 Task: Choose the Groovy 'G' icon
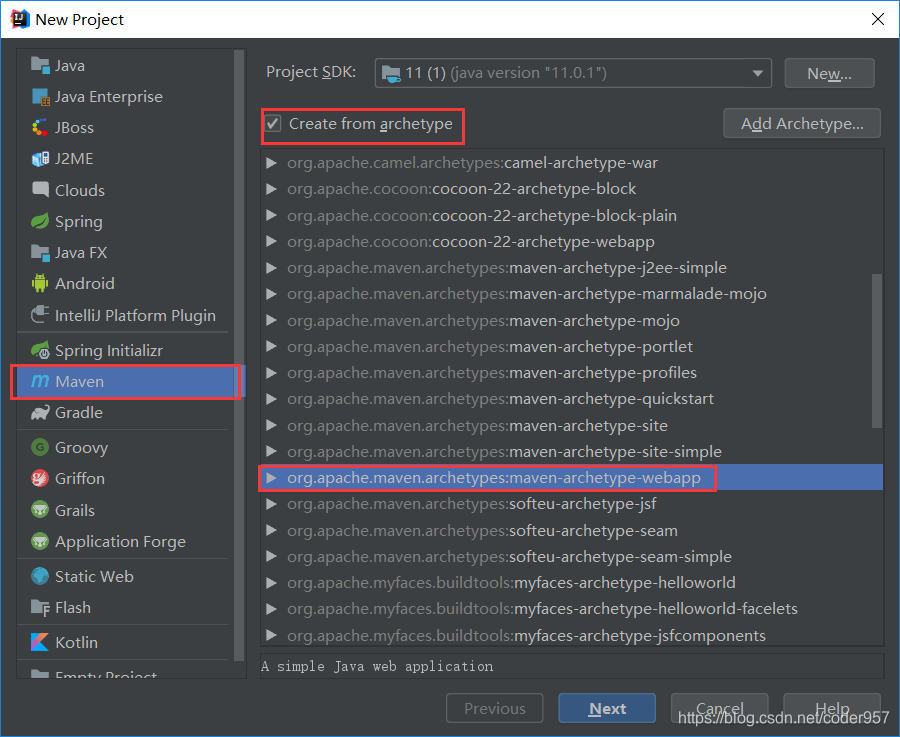(x=40, y=447)
